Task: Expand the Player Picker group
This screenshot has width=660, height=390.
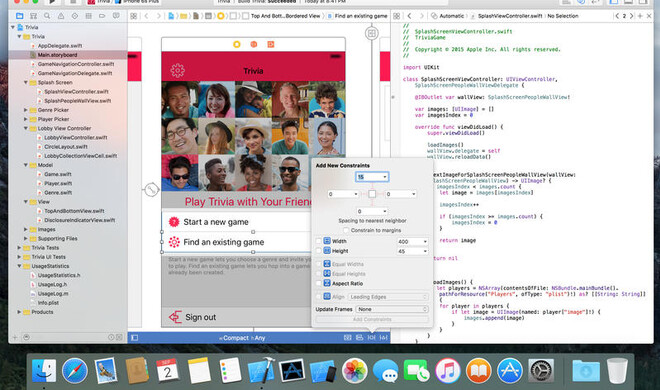Action: (x=26, y=119)
